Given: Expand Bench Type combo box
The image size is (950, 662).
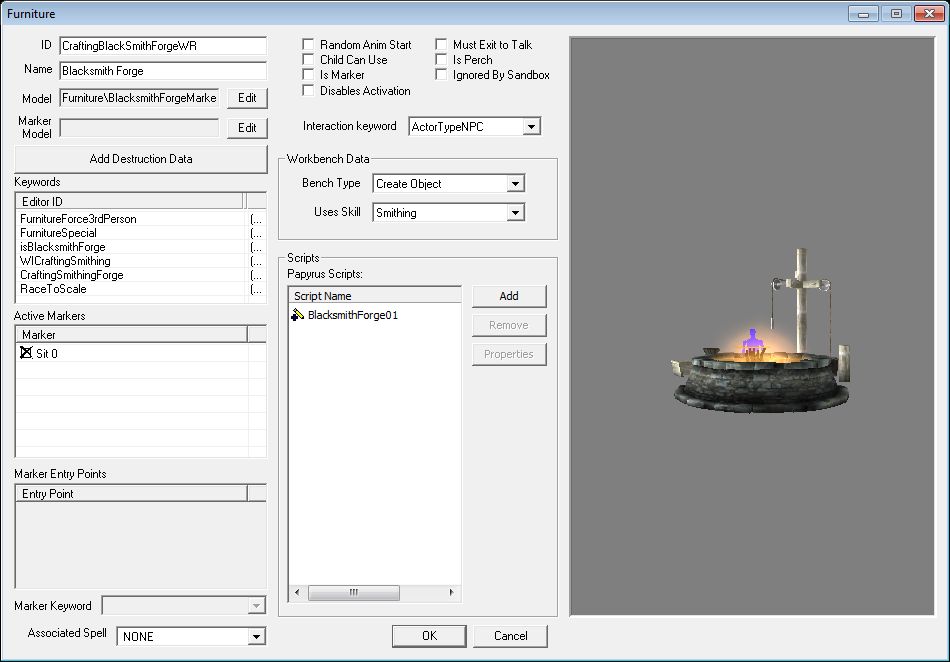Looking at the screenshot, I should (x=515, y=184).
